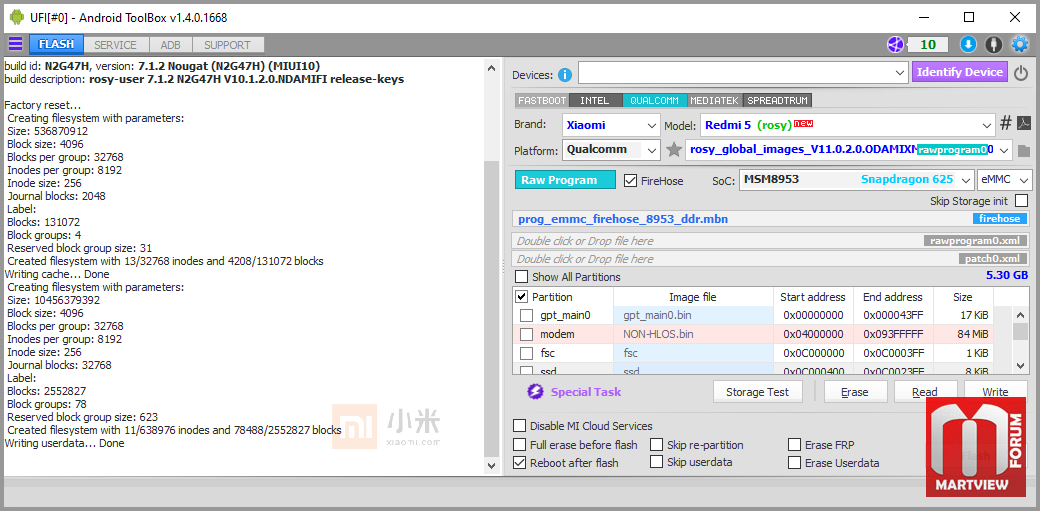Click the counter field showing 10
Image resolution: width=1040 pixels, height=511 pixels.
coord(928,44)
